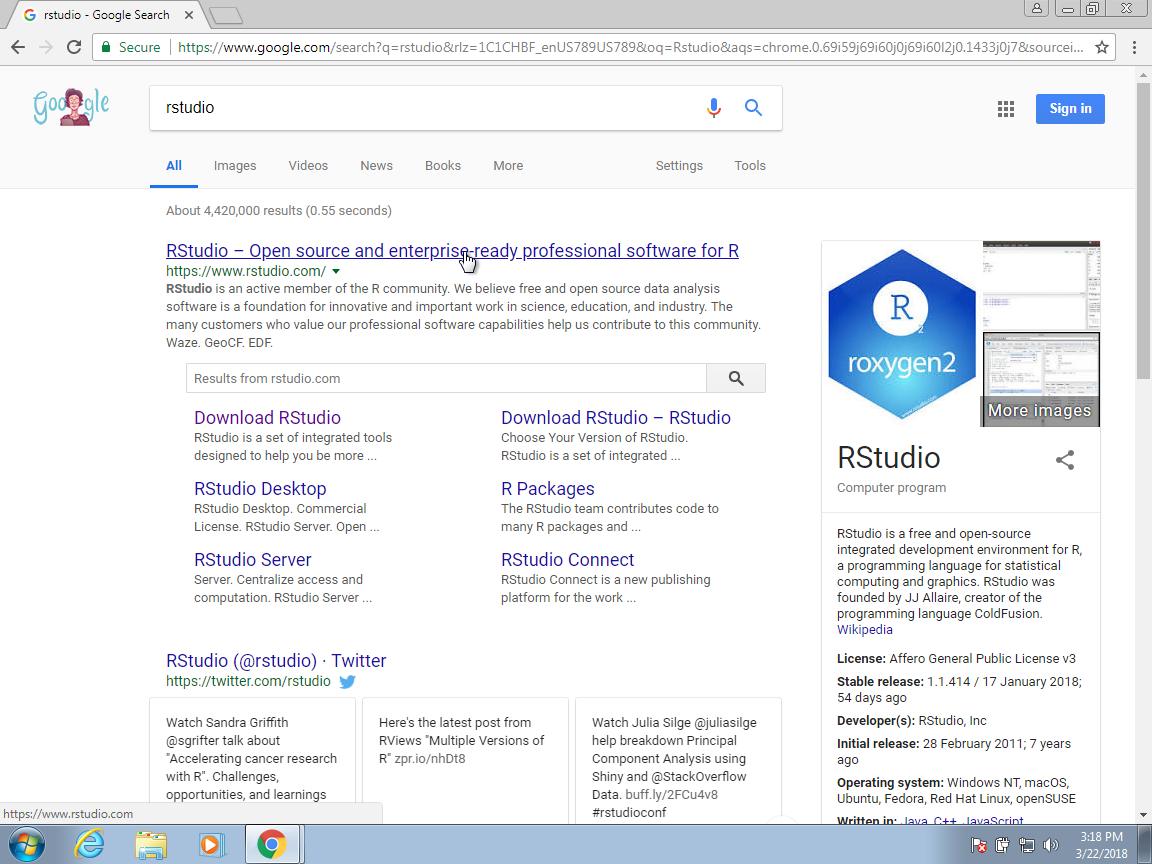Open the Chrome three-dot menu

coord(1134,47)
